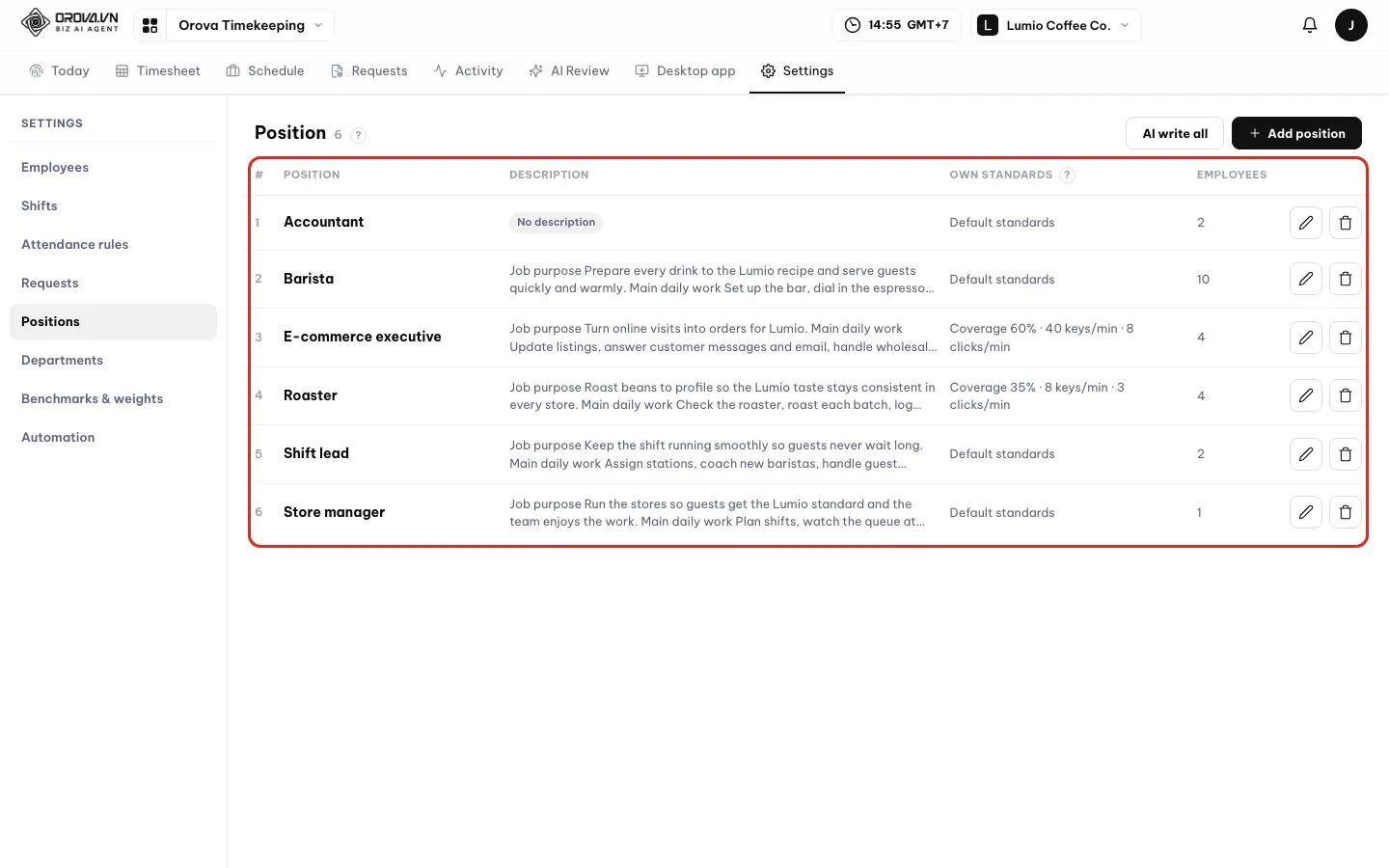Switch to the Activity tab
This screenshot has width=1389, height=868.
469,71
